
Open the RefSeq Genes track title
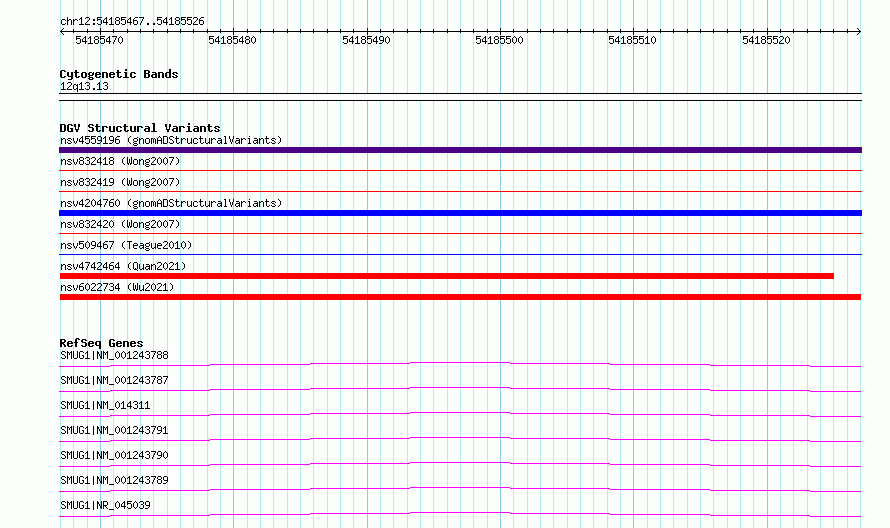point(101,343)
